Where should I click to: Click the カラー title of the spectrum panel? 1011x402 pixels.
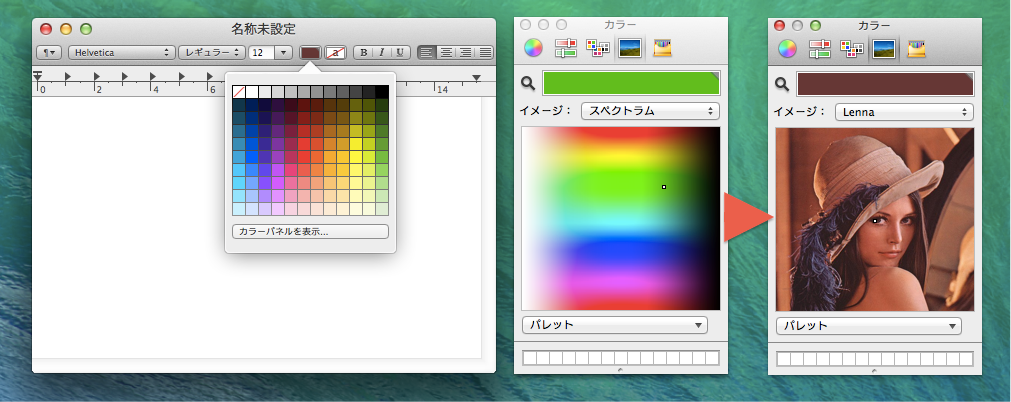(620, 25)
